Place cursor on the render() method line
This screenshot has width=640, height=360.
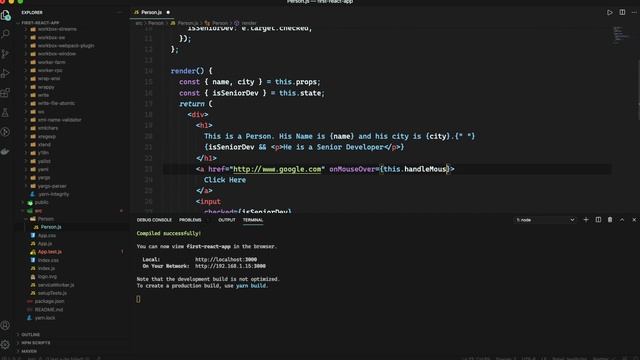click(191, 71)
